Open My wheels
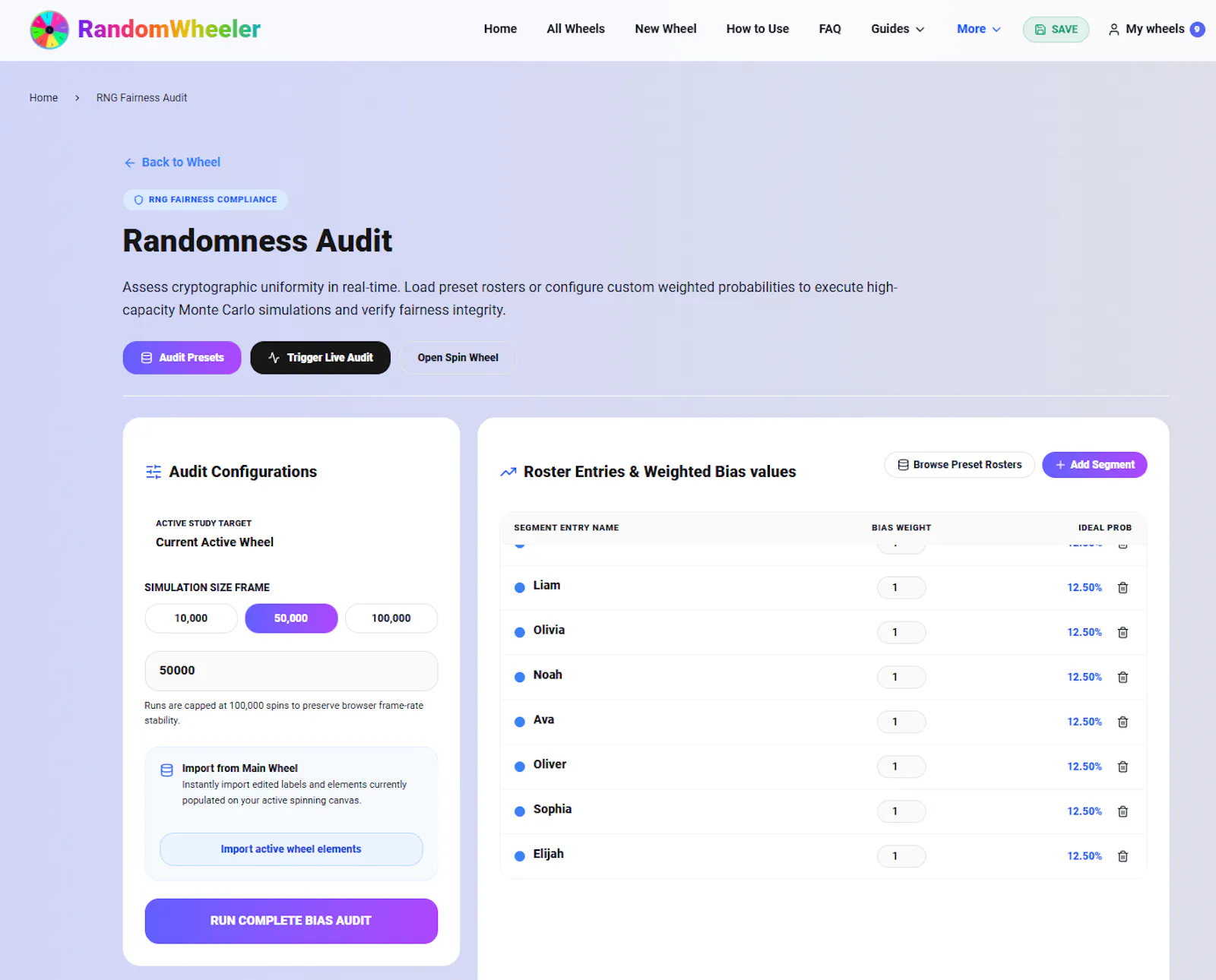Viewport: 1216px width, 980px height. (x=1155, y=29)
